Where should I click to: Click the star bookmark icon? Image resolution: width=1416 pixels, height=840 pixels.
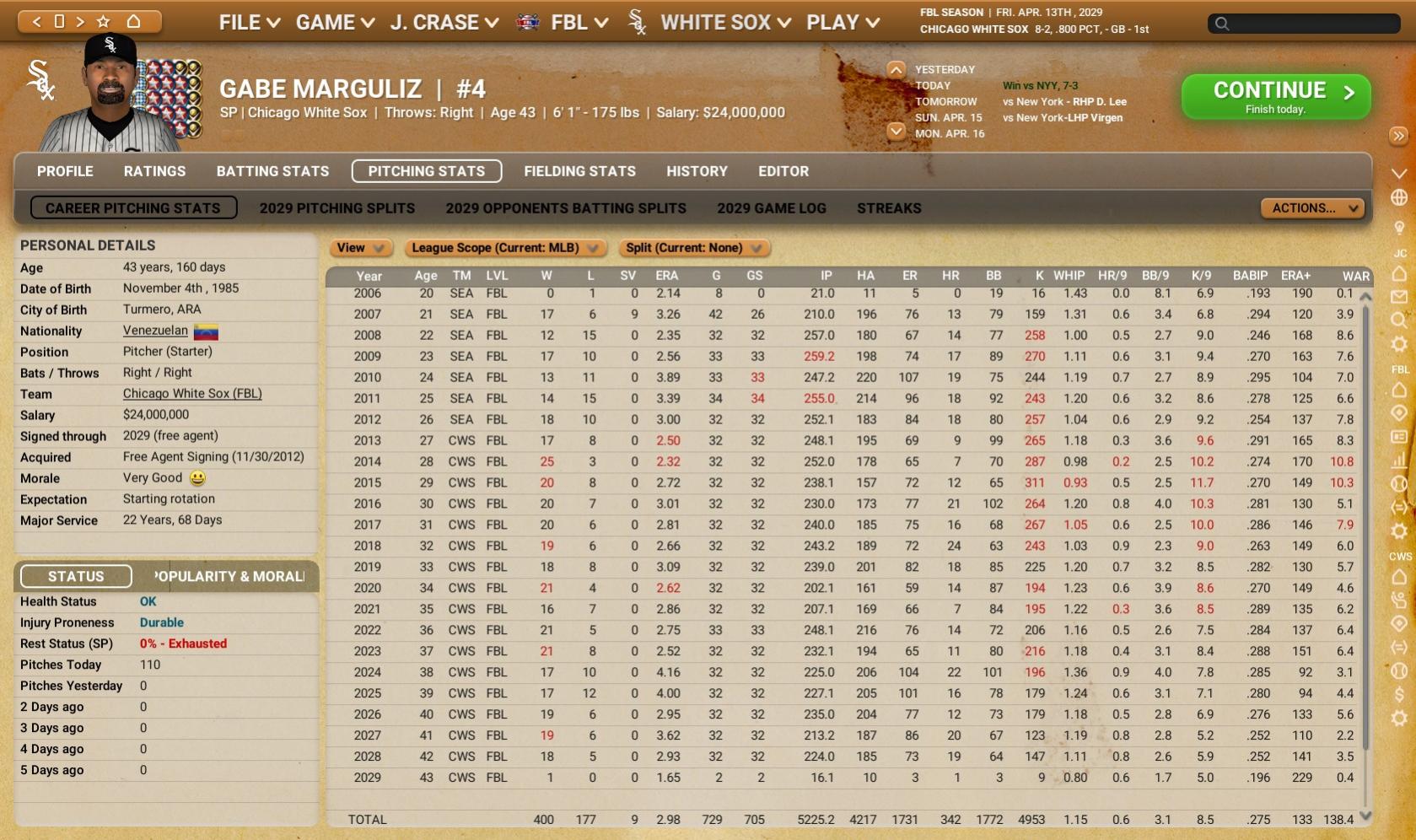104,22
